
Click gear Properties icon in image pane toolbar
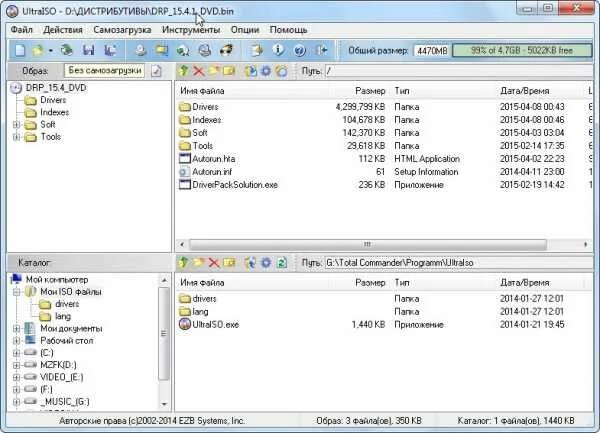[x=266, y=71]
